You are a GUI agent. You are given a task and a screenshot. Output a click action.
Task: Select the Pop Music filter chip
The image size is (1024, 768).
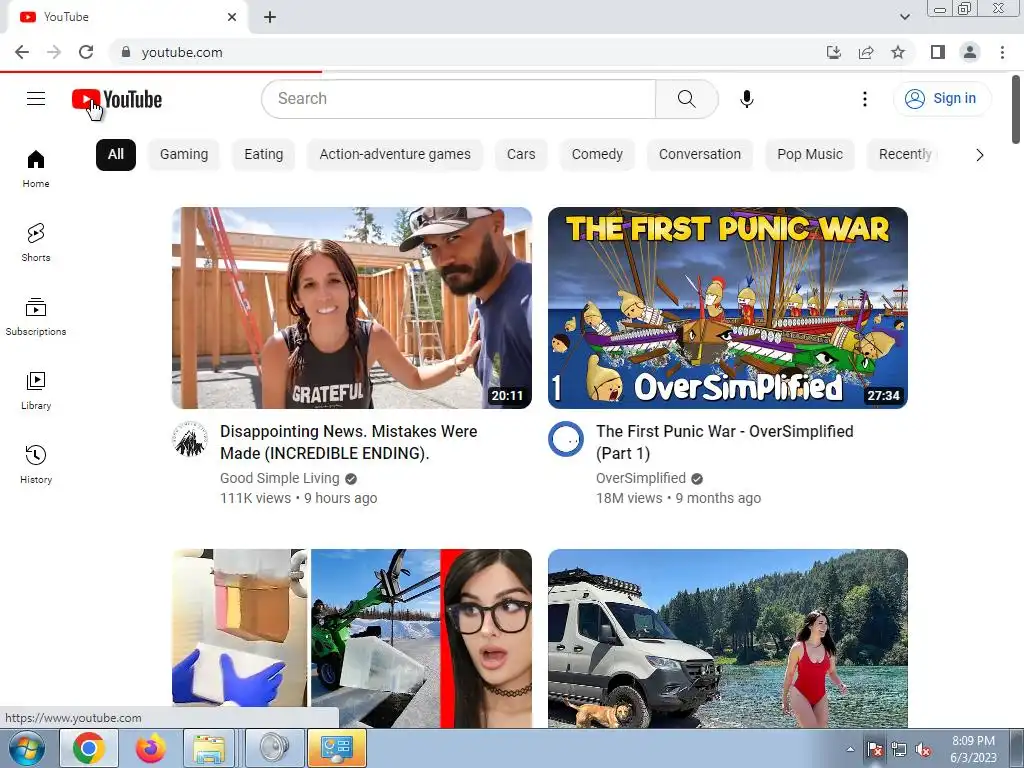pos(810,155)
